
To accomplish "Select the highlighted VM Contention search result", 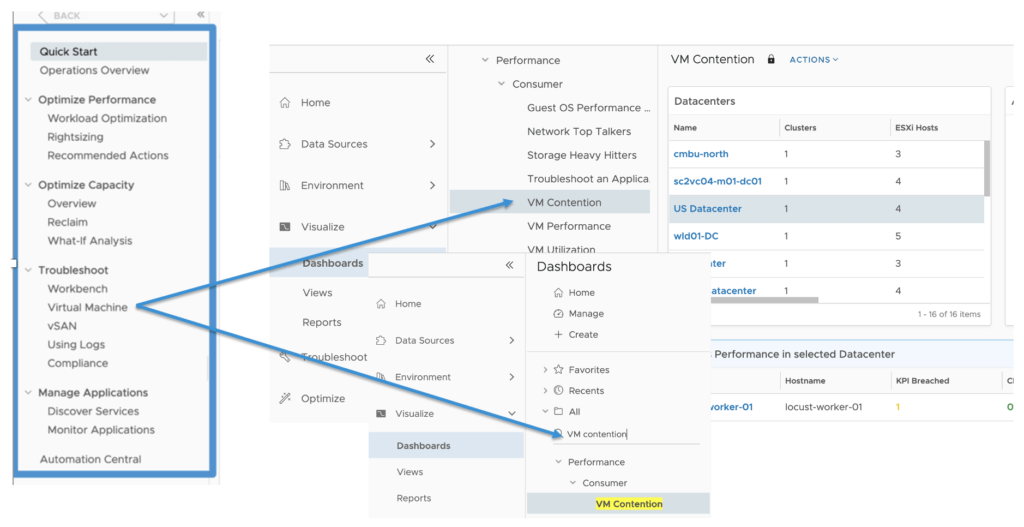I will [628, 504].
